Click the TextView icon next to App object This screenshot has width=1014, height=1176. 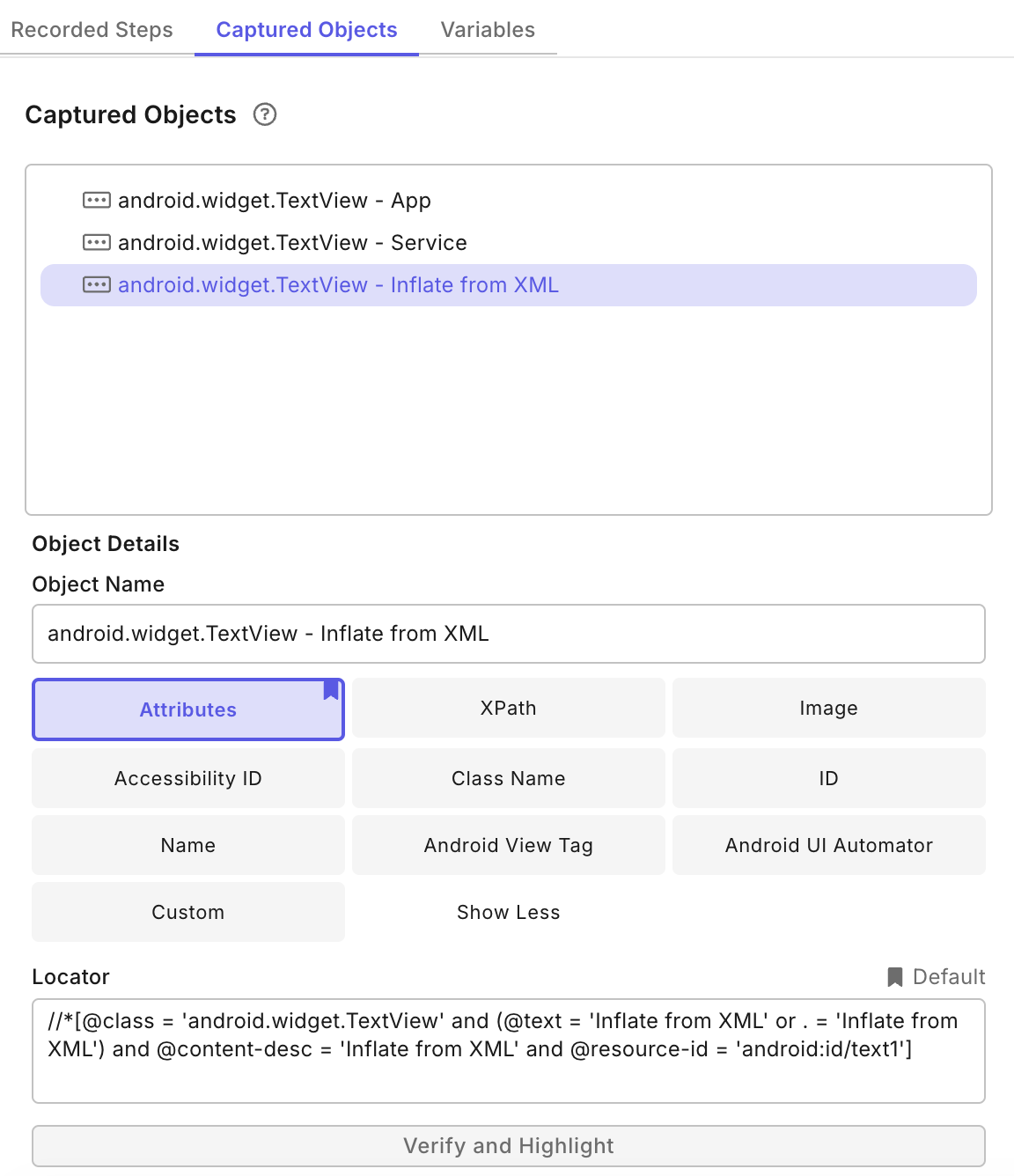click(x=97, y=200)
